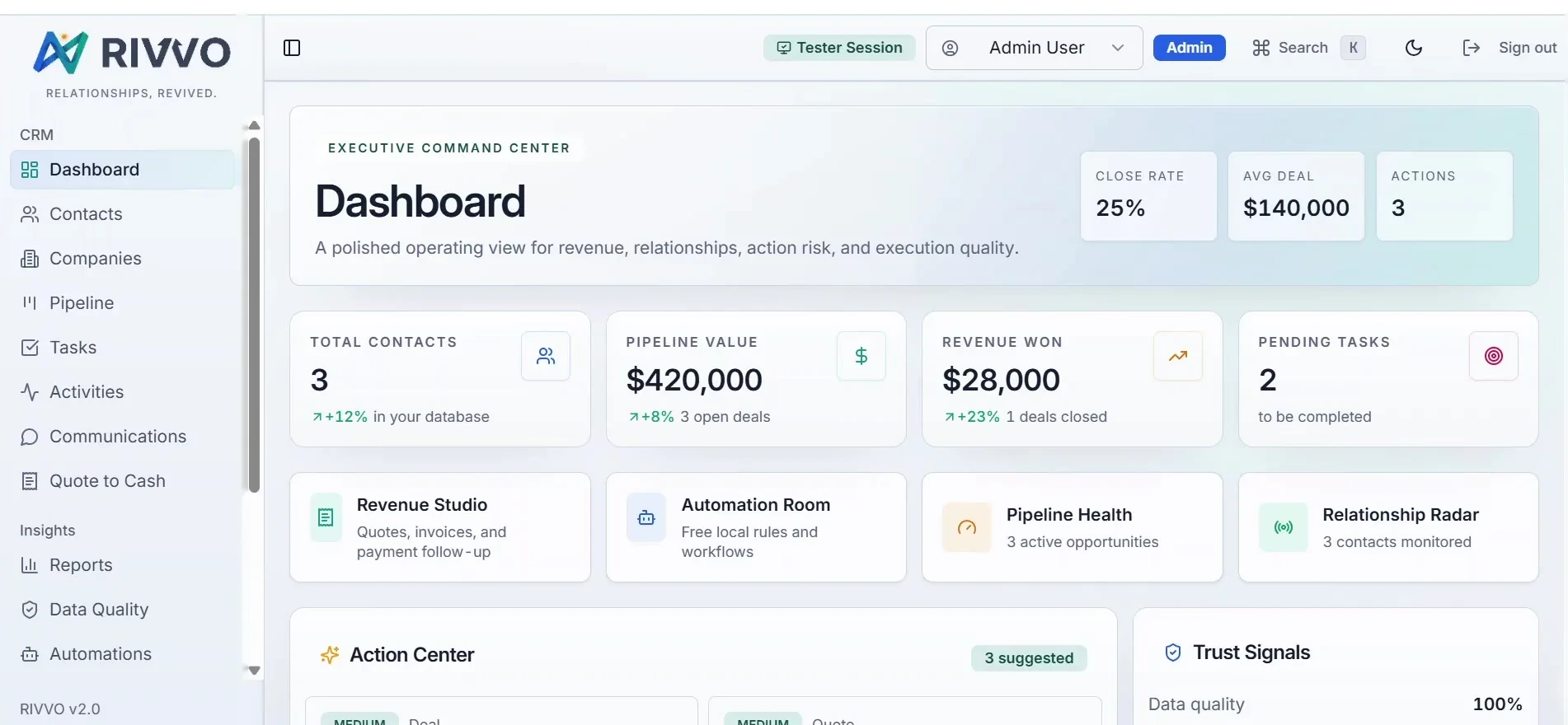The height and width of the screenshot is (725, 1568).
Task: Open Reports under Insights
Action: click(122, 565)
